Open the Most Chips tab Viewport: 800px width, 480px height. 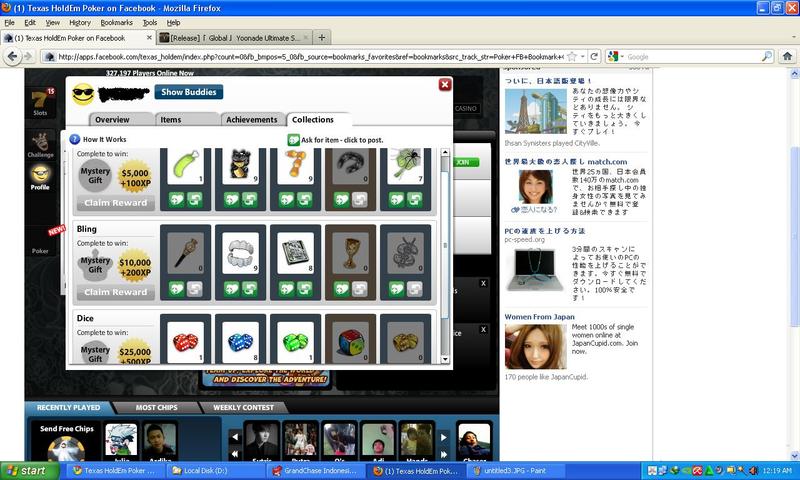(x=157, y=408)
